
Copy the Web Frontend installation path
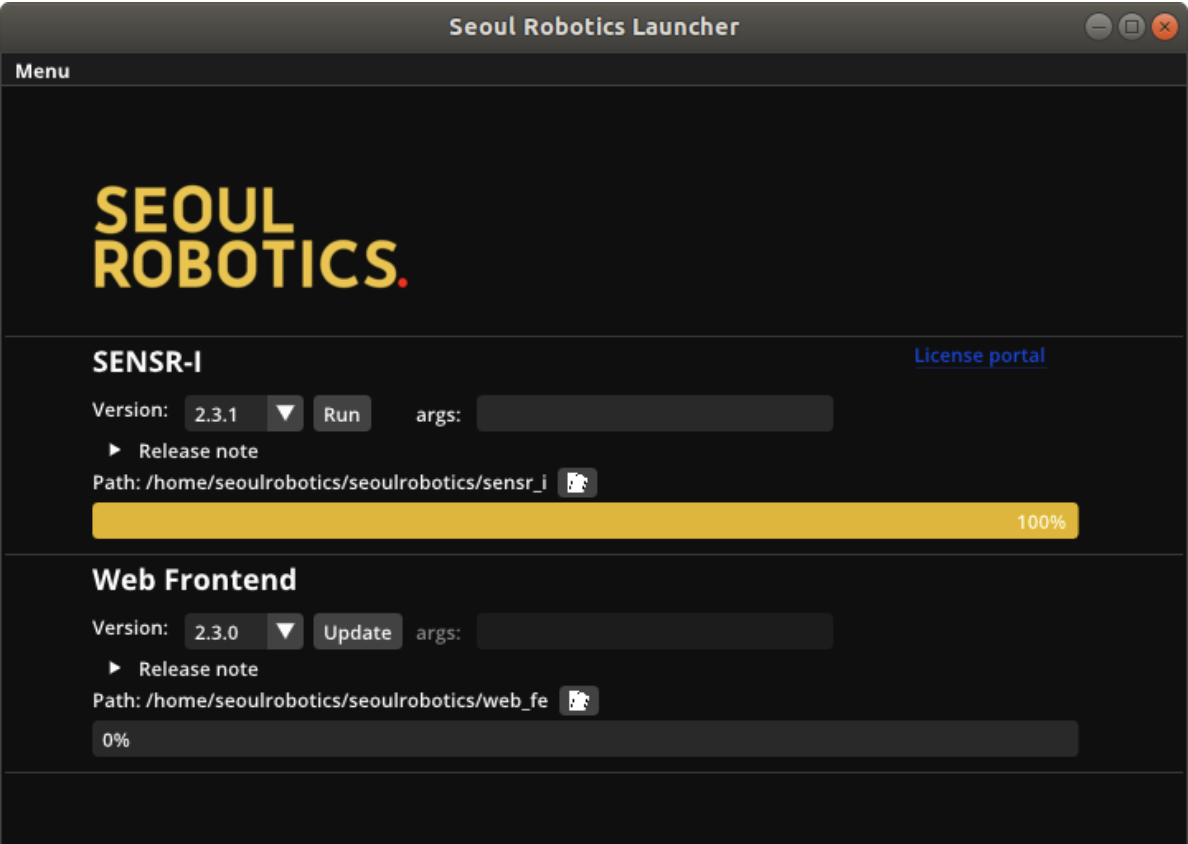tap(576, 701)
